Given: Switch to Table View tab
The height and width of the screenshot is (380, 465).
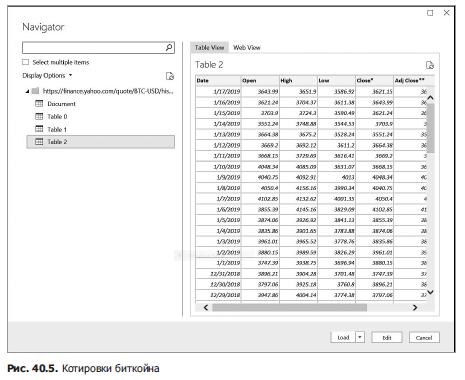Looking at the screenshot, I should click(209, 48).
